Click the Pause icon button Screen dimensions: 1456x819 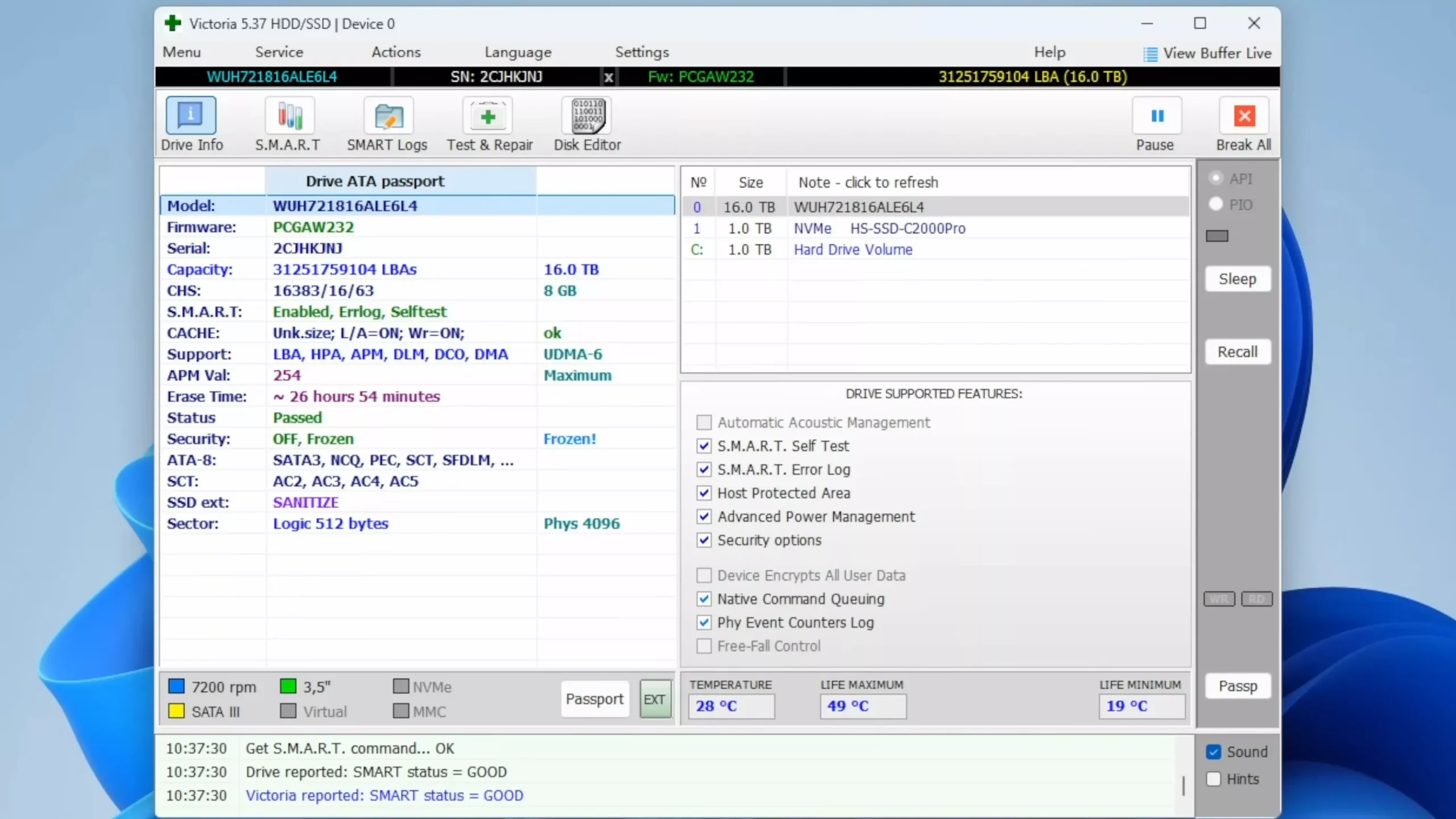[1156, 115]
